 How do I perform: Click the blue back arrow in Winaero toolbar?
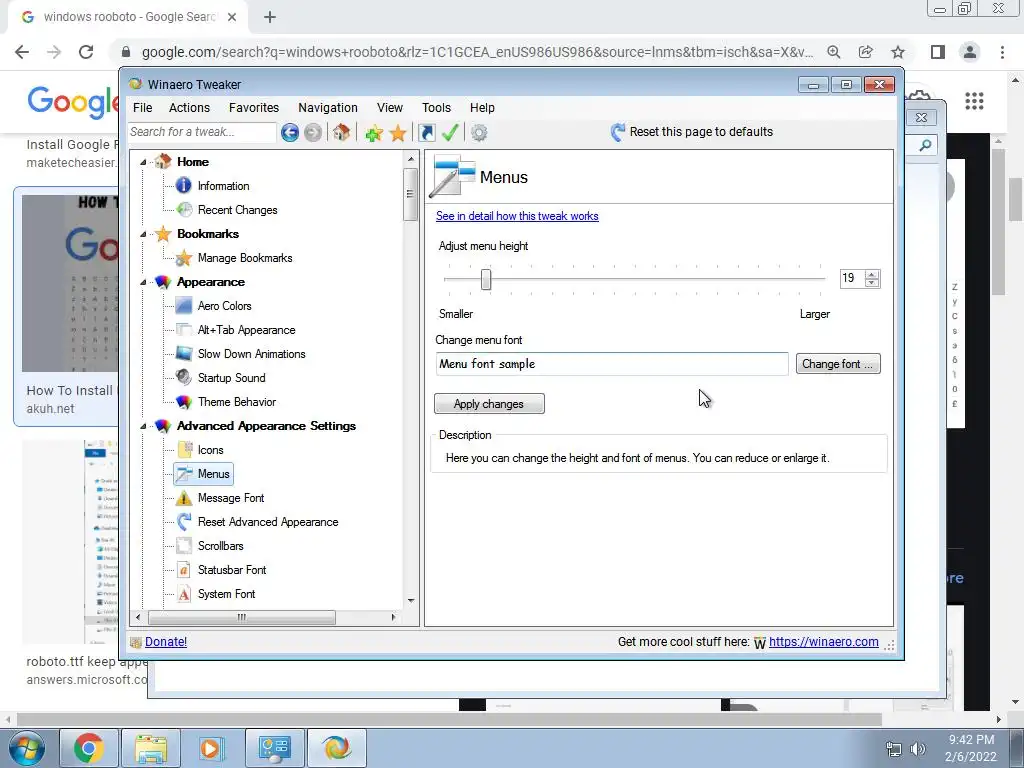[290, 133]
